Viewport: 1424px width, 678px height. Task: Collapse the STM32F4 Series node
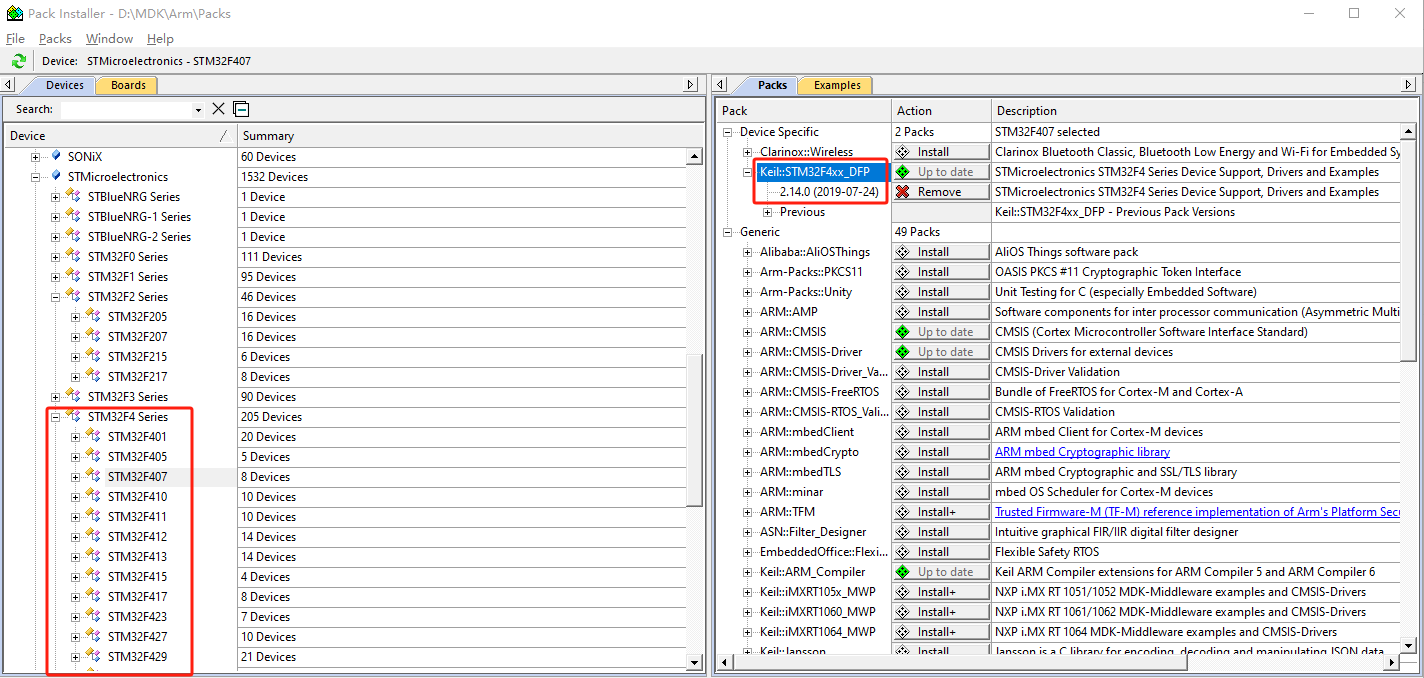(55, 417)
